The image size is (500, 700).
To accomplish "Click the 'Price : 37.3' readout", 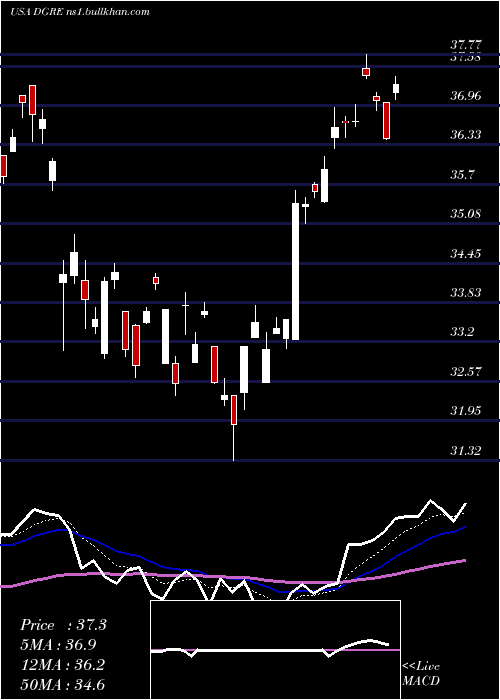I will click(63, 625).
